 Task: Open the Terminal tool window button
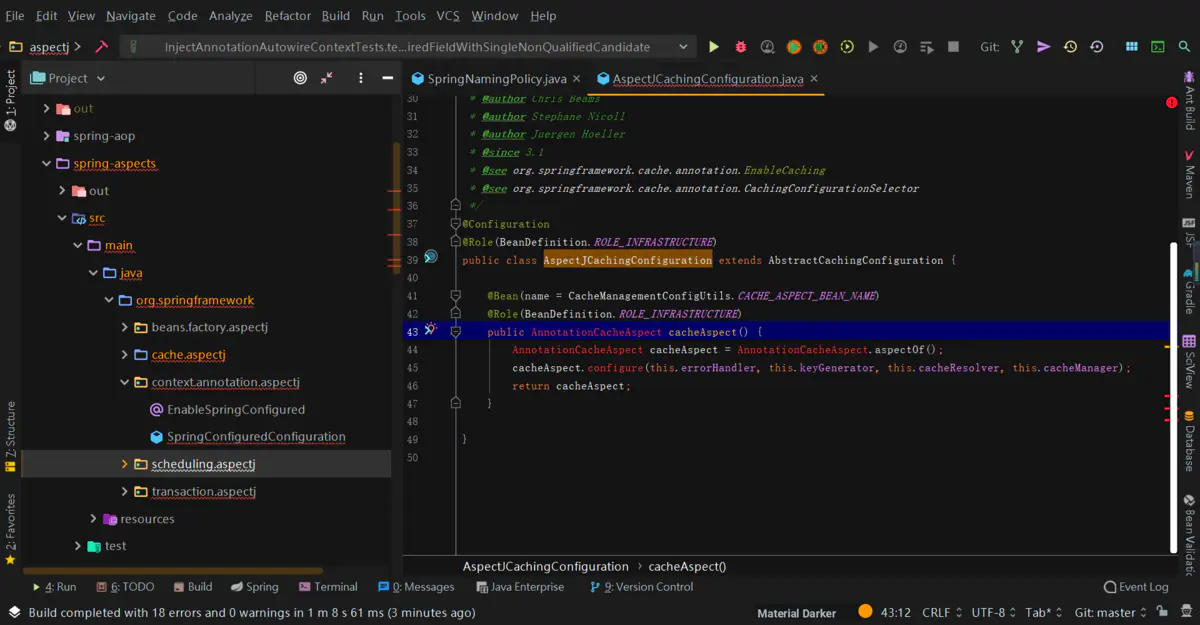click(327, 587)
